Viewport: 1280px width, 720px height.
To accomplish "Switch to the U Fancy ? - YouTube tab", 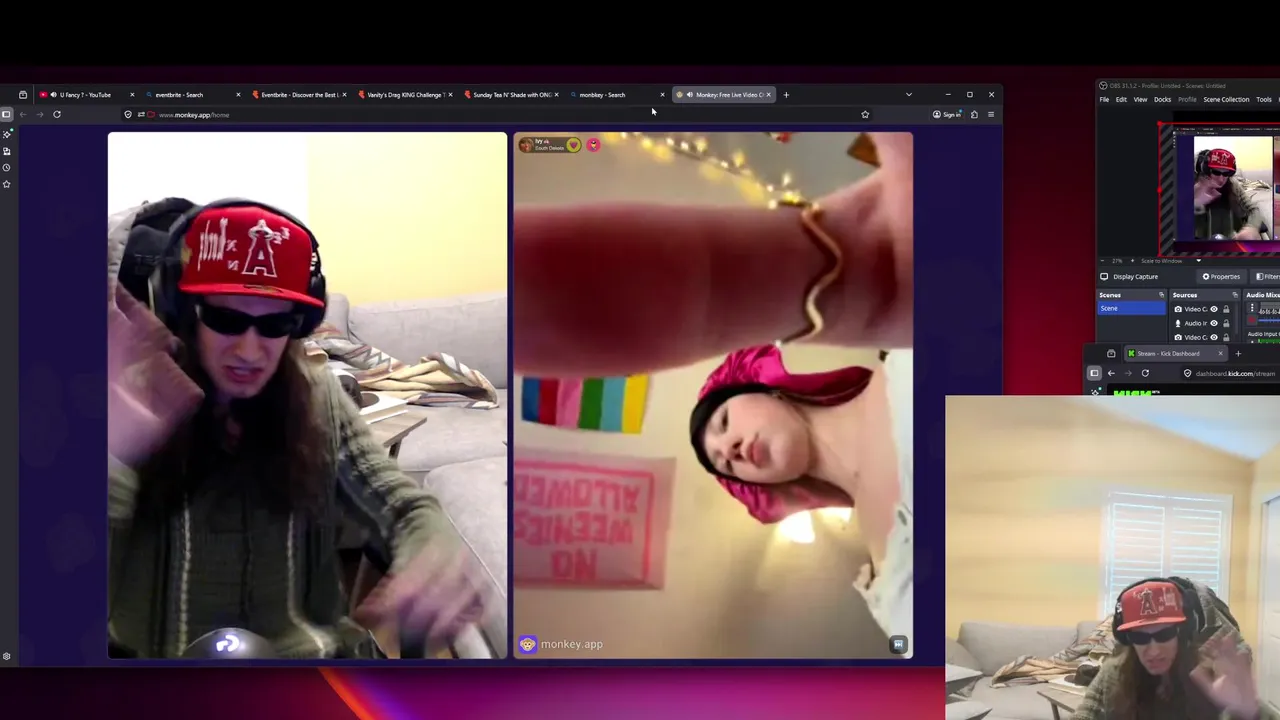I will (85, 95).
